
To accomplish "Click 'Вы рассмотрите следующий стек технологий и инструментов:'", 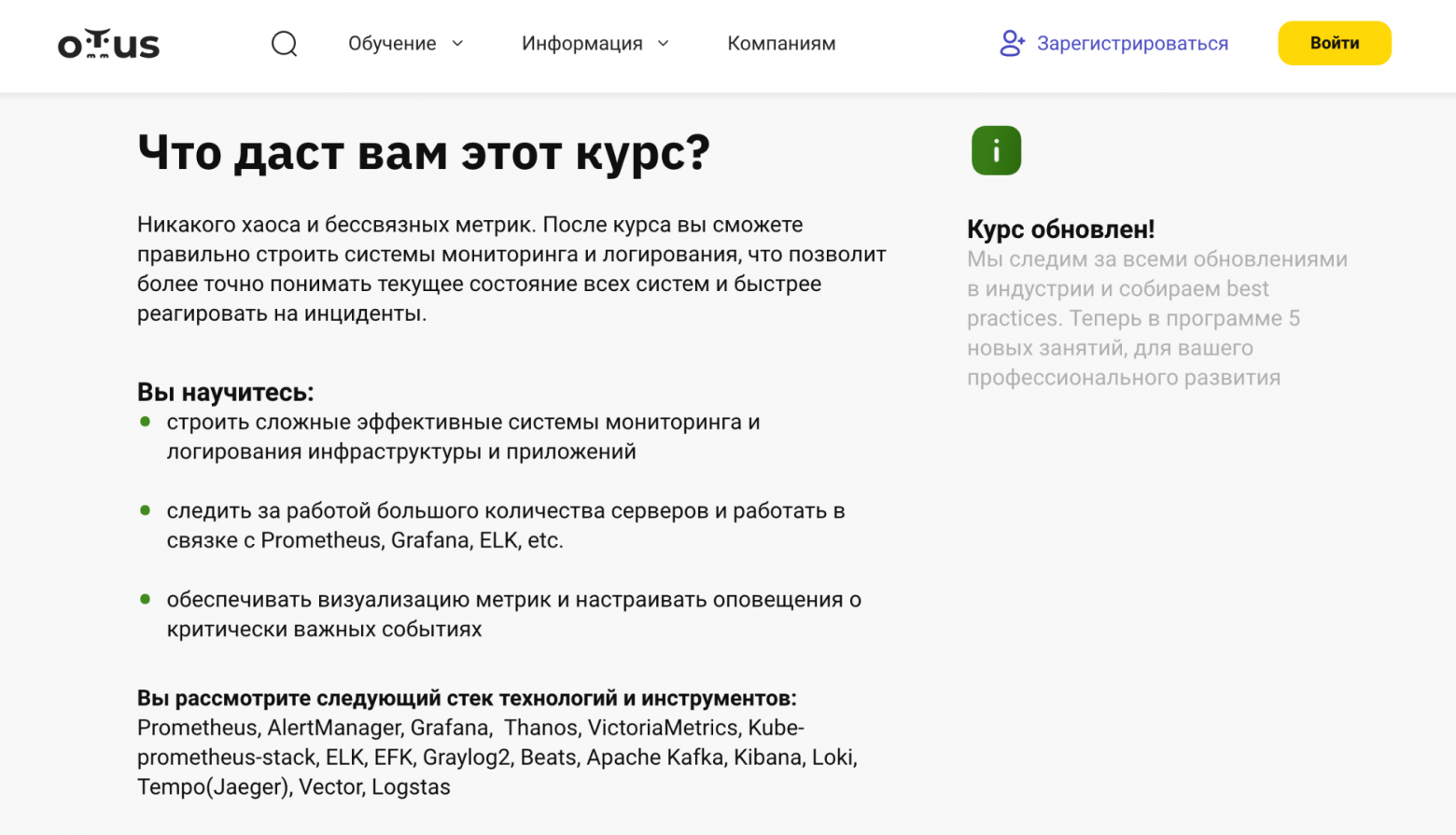I will (x=467, y=698).
